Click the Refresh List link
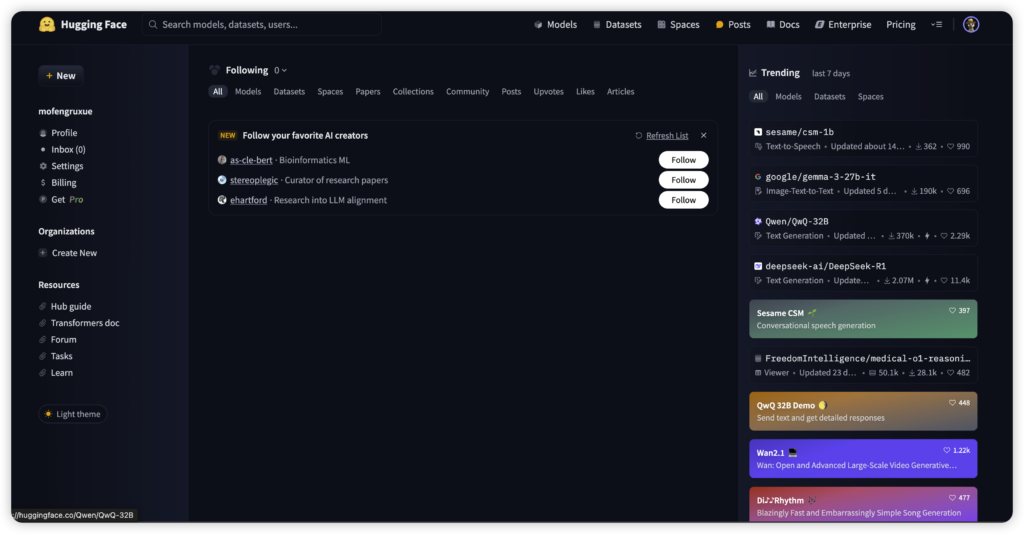The height and width of the screenshot is (534, 1024). pos(666,135)
